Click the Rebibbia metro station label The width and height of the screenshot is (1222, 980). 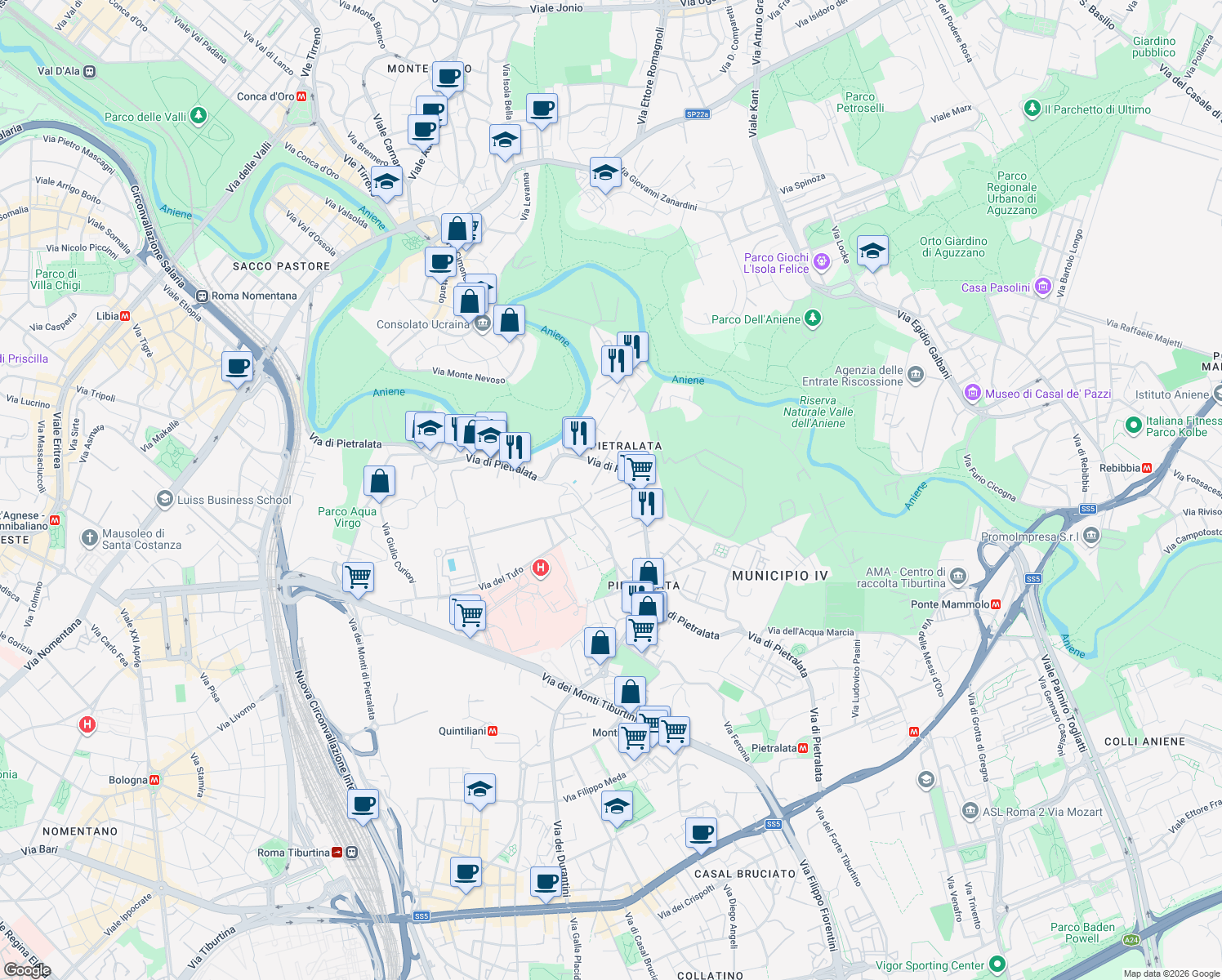pyautogui.click(x=1120, y=468)
